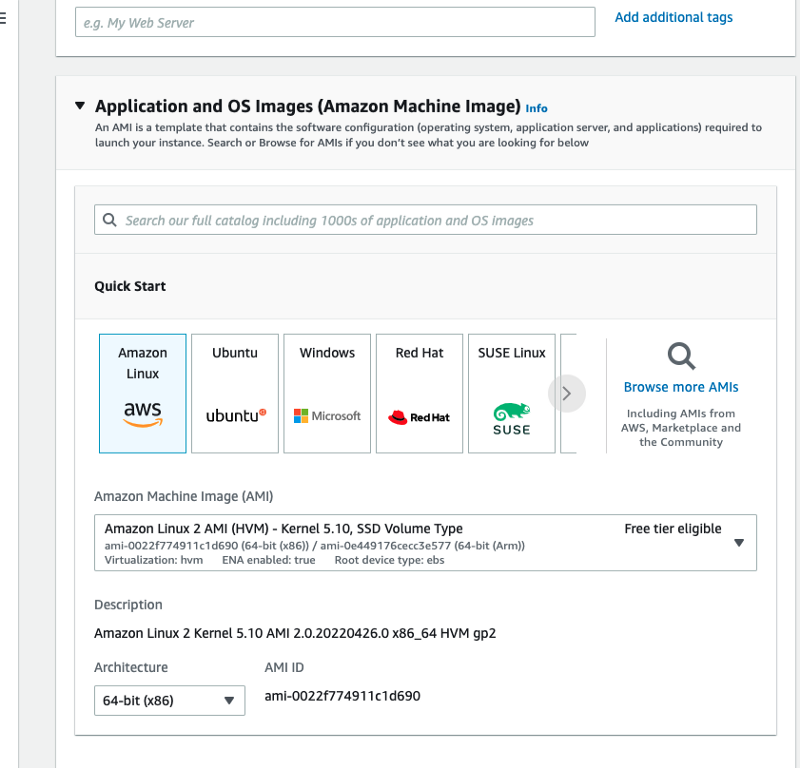The width and height of the screenshot is (800, 768).
Task: Open the Amazon Machine Image dropdown
Action: tap(739, 543)
